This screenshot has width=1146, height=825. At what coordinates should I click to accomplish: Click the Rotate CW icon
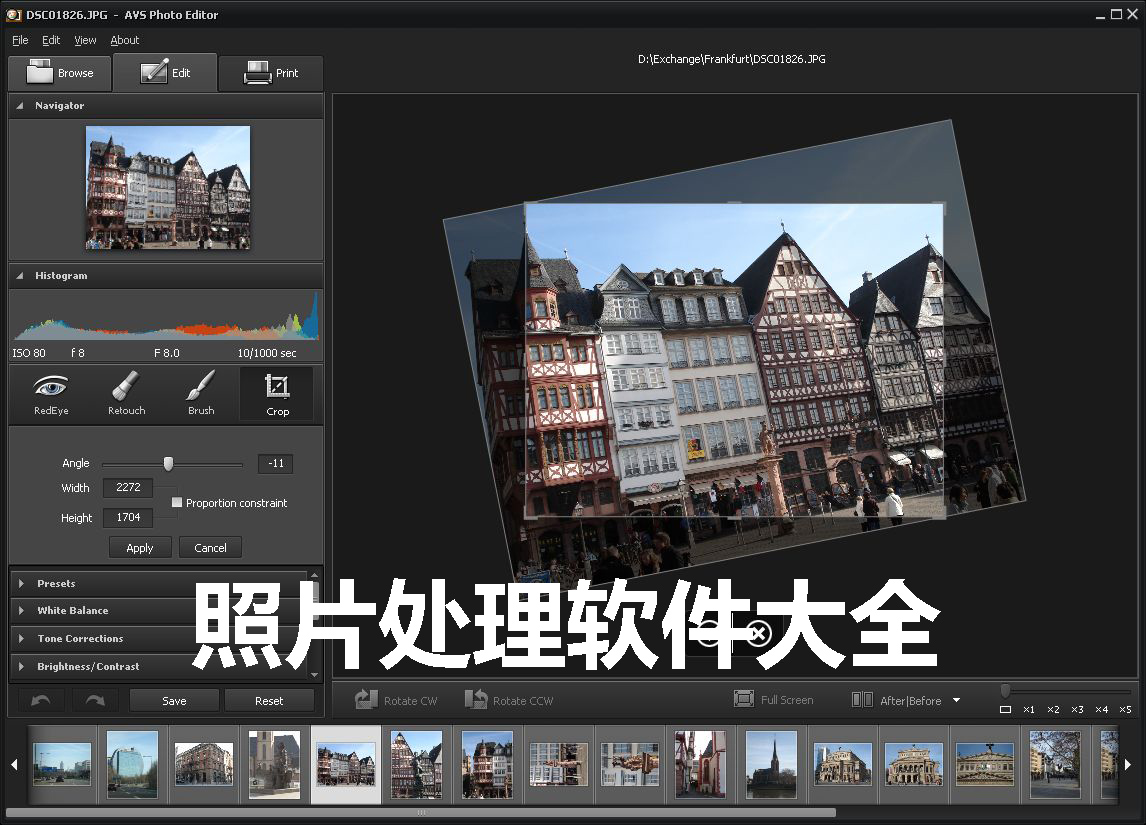tap(367, 700)
